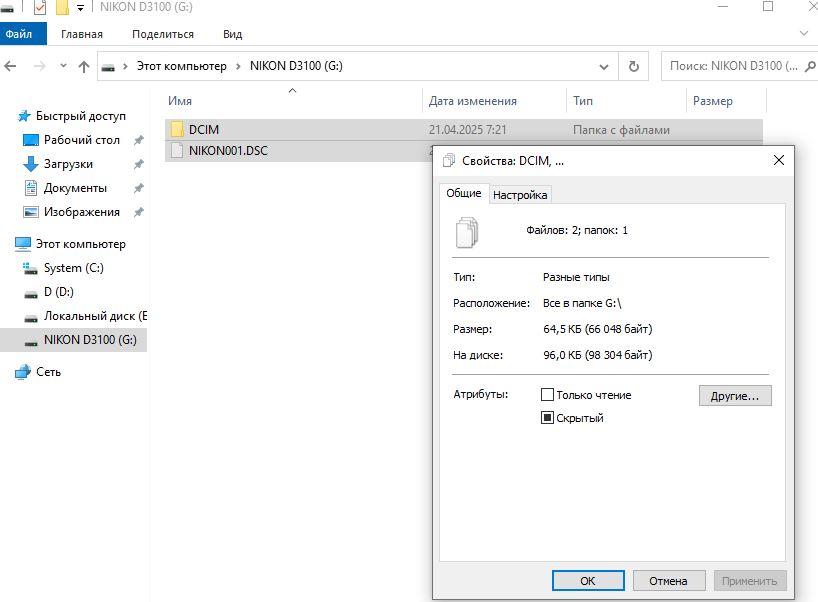Expand the ribbon with the chevron
The image size is (818, 602).
[x=803, y=33]
